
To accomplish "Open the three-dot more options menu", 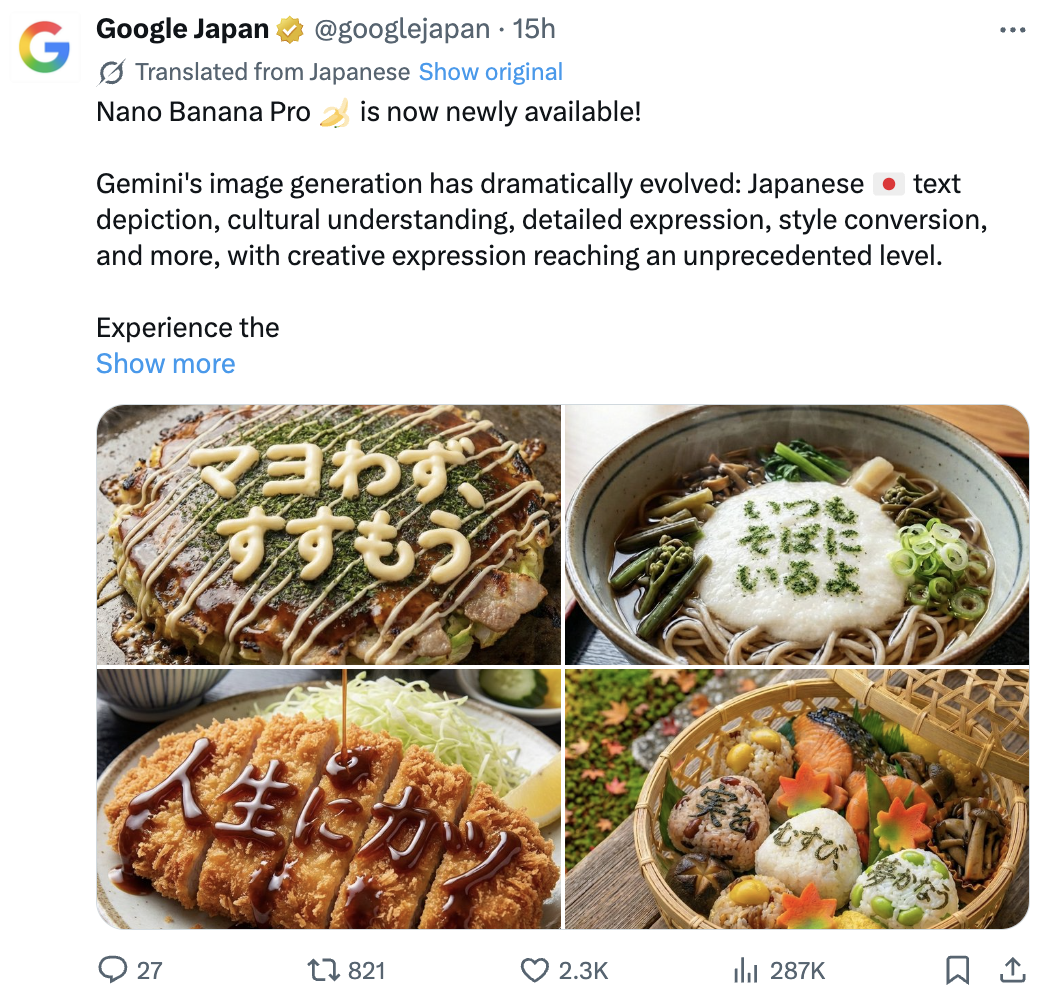I will click(1013, 30).
